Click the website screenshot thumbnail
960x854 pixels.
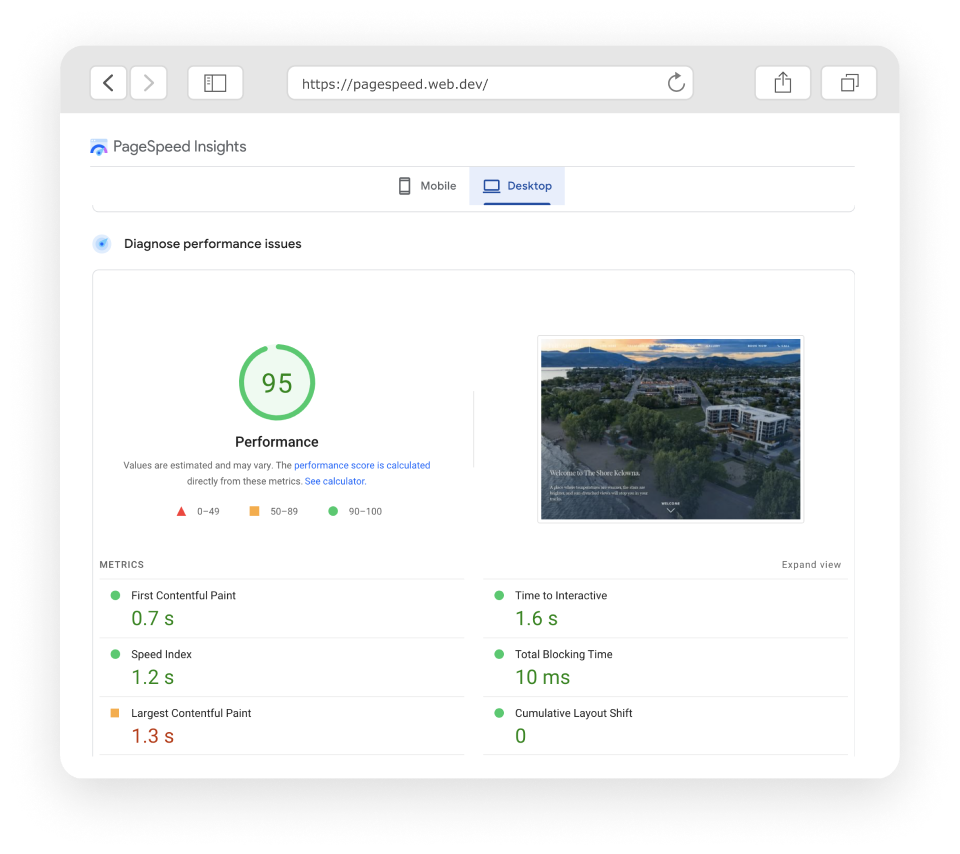tap(670, 429)
